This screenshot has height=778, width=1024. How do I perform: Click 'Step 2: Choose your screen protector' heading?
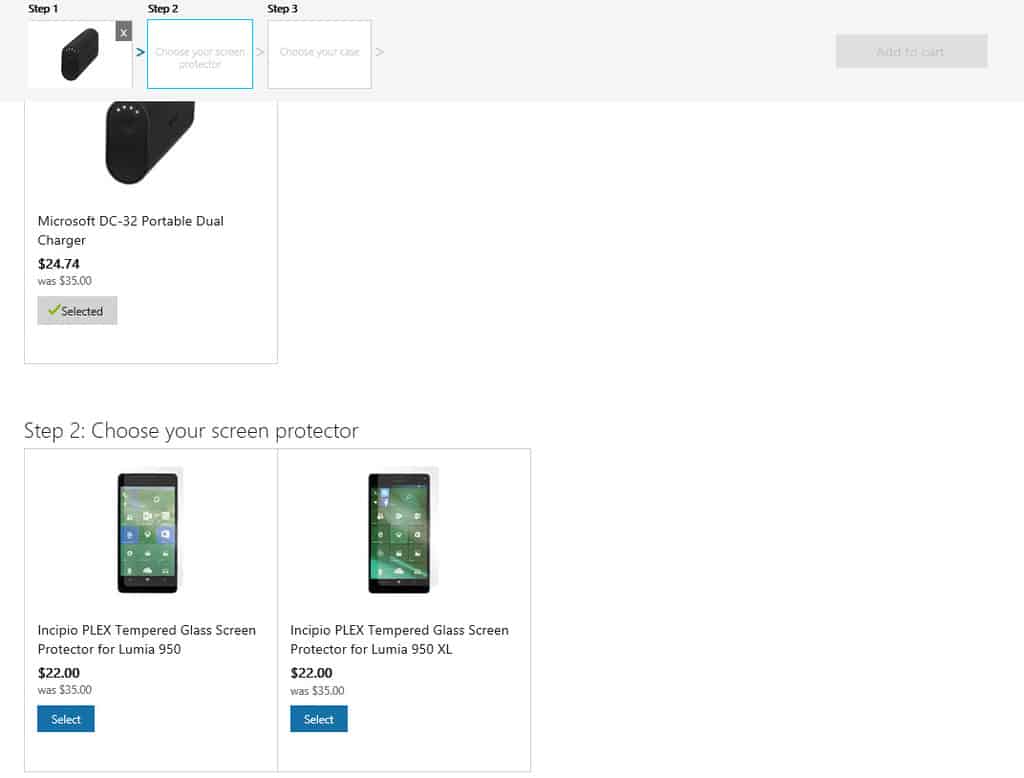click(x=191, y=431)
